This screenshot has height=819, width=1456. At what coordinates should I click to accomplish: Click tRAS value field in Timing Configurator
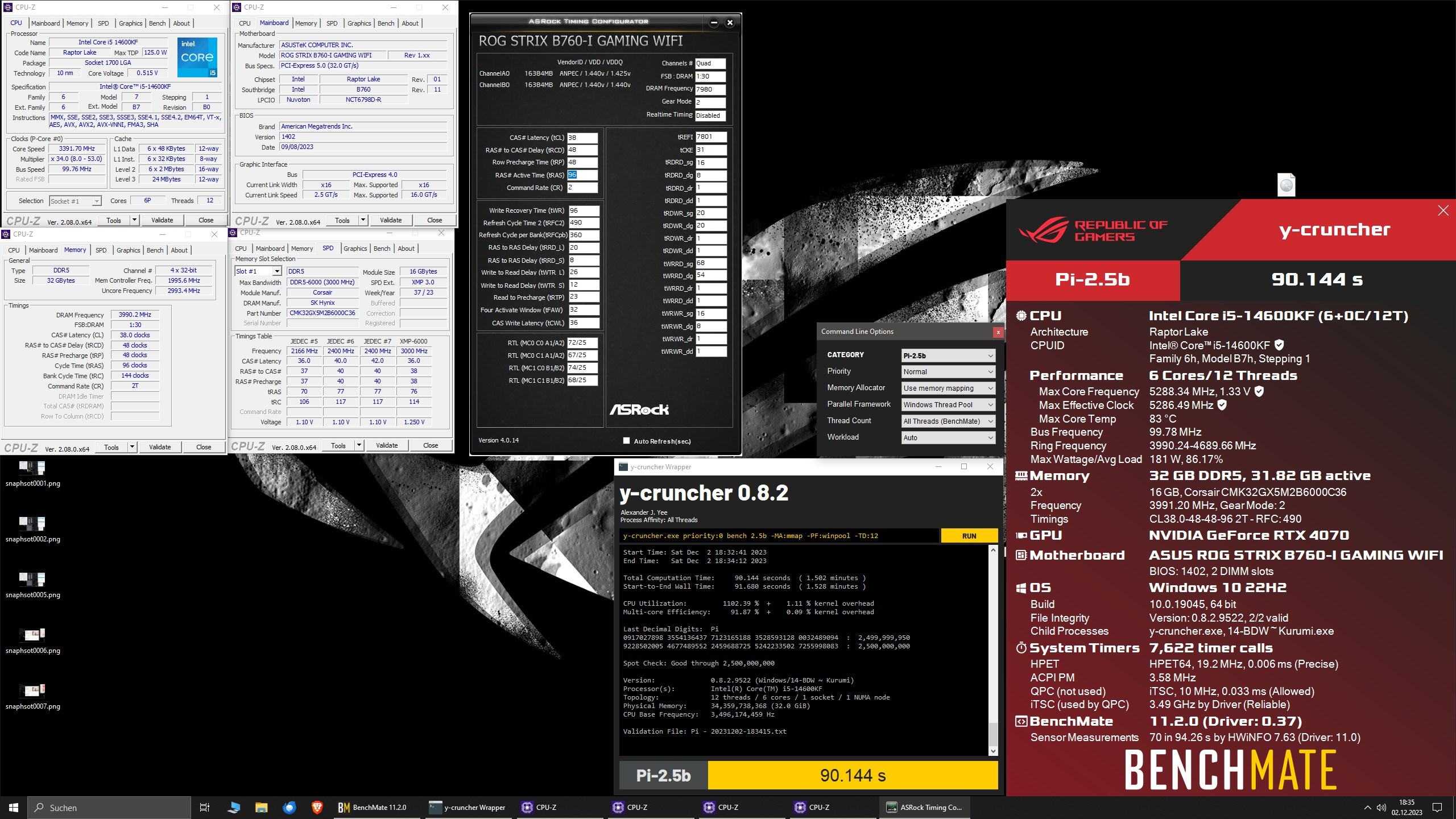(x=582, y=175)
